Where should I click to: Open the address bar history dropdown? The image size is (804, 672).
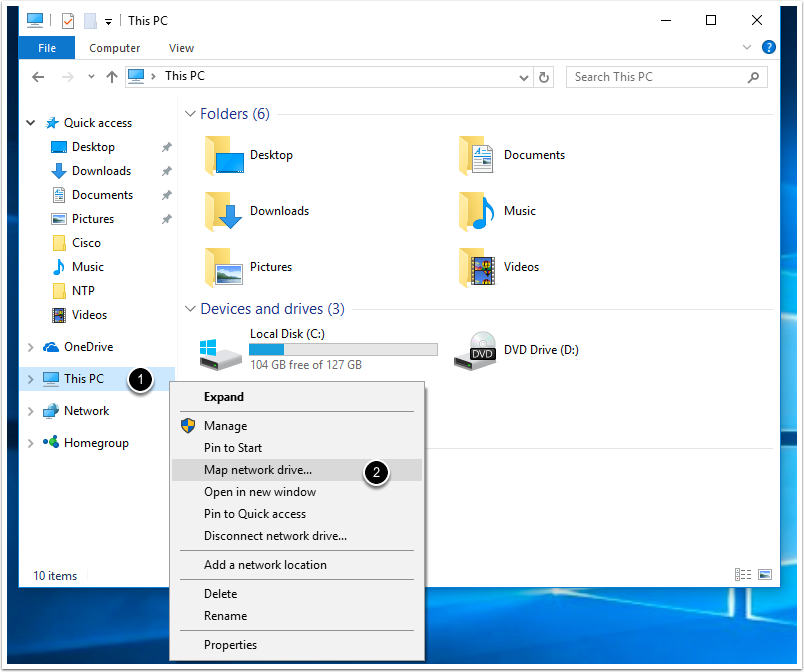click(524, 77)
